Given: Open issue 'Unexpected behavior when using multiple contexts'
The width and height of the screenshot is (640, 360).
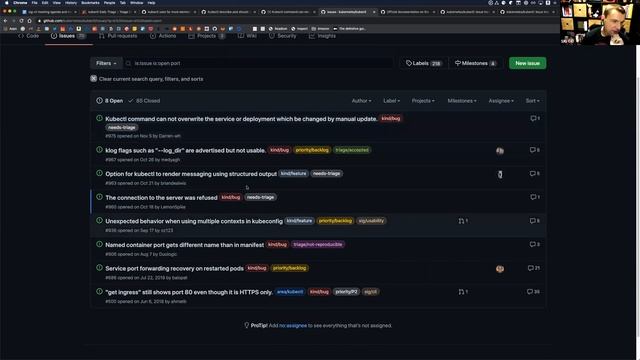Looking at the screenshot, I should pos(194,221).
